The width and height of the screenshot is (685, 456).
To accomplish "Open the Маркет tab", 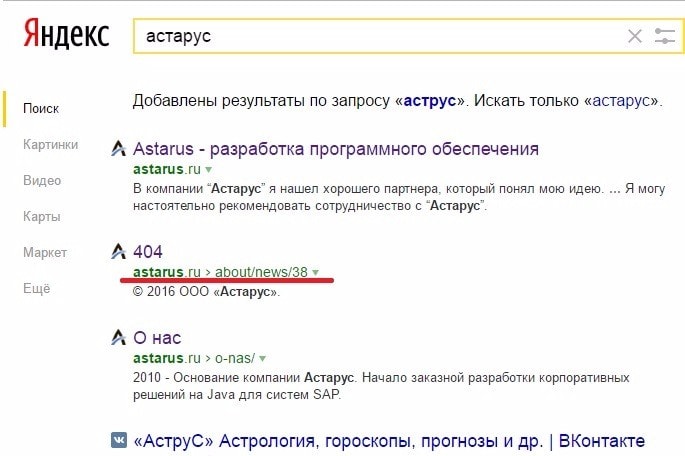I will (45, 252).
